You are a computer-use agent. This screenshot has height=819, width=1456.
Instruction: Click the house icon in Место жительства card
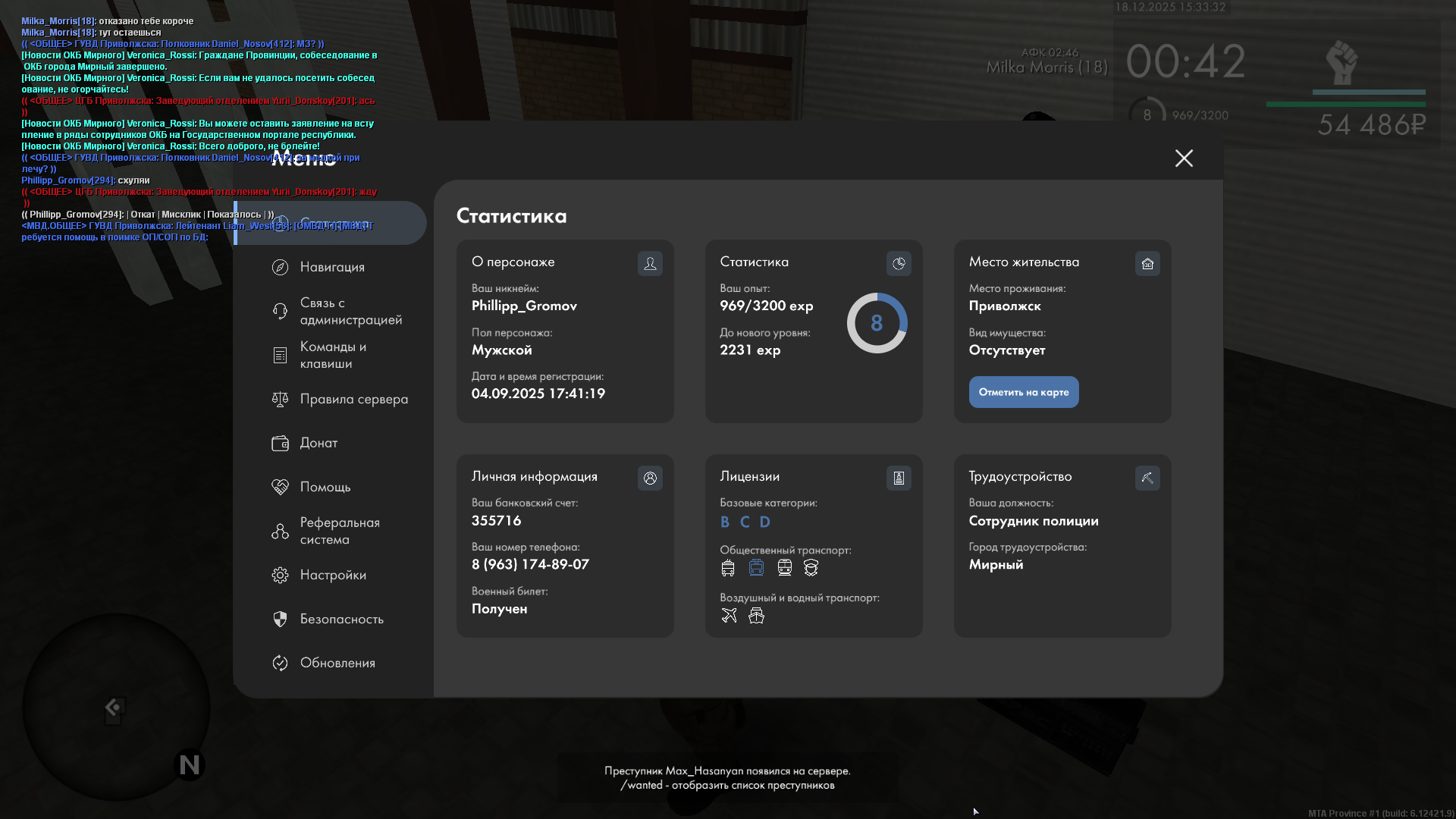1147,263
